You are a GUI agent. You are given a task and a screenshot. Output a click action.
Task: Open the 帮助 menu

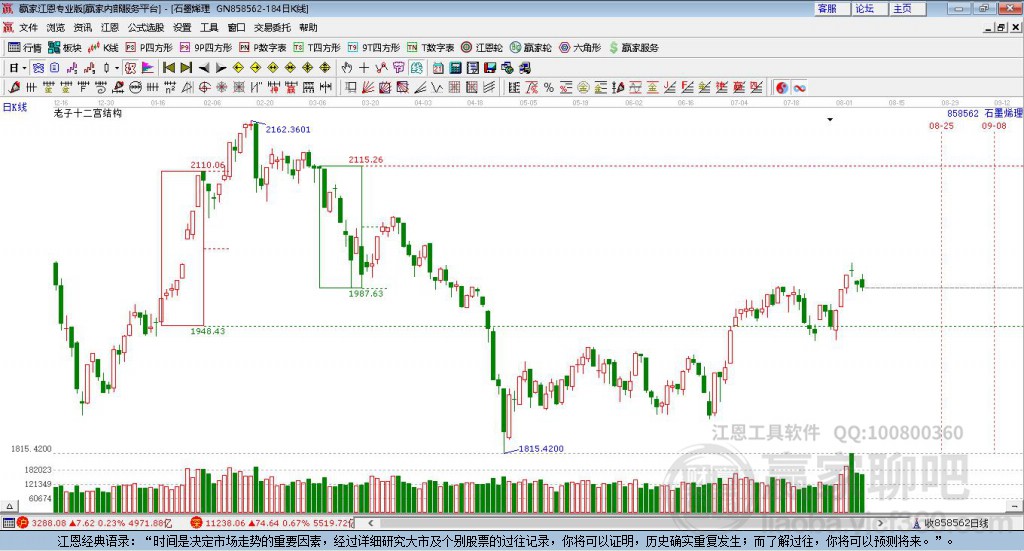308,27
